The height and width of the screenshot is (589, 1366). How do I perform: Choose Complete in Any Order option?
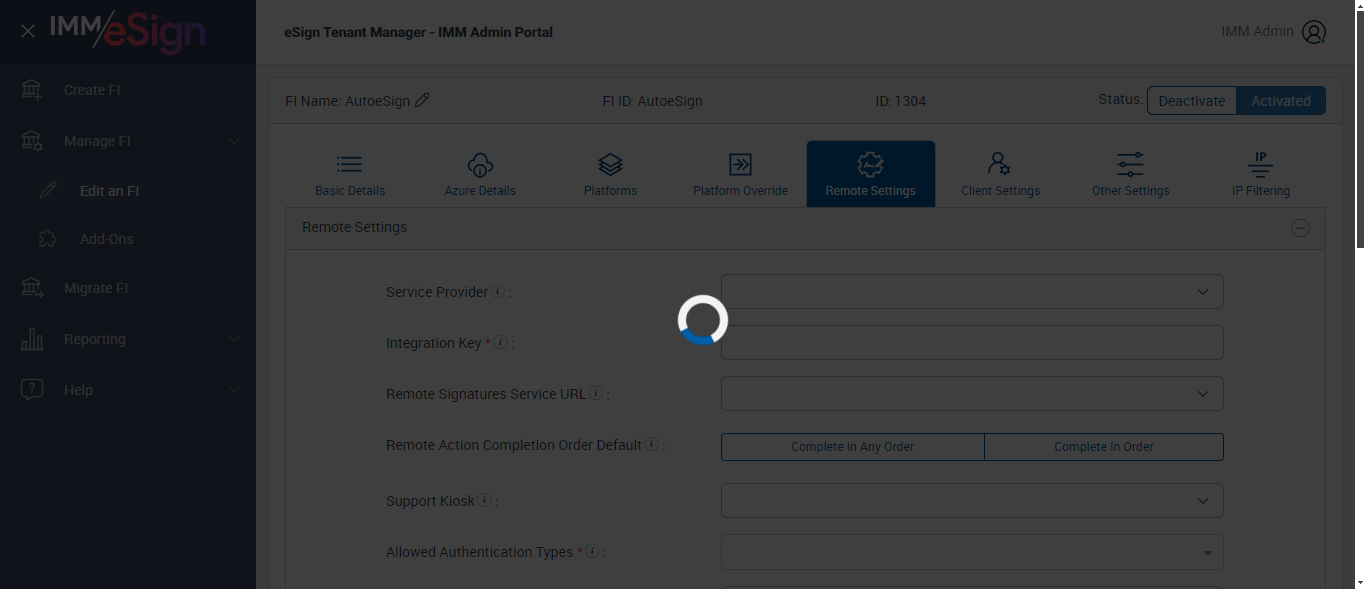pyautogui.click(x=853, y=447)
